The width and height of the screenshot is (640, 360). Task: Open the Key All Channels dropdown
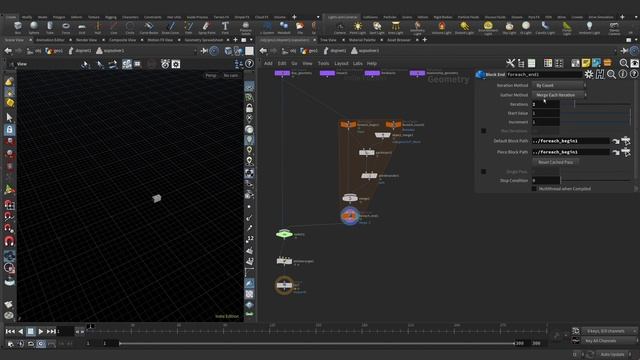(609, 341)
